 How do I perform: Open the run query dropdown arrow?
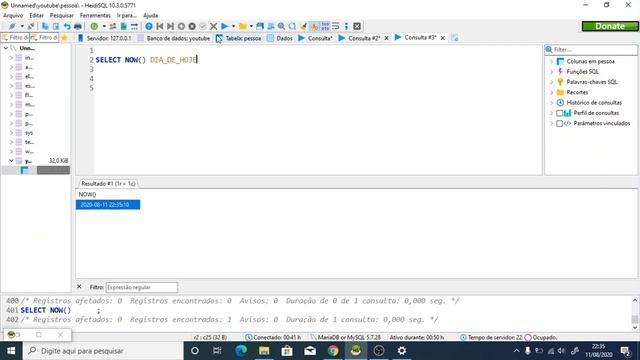tap(233, 26)
